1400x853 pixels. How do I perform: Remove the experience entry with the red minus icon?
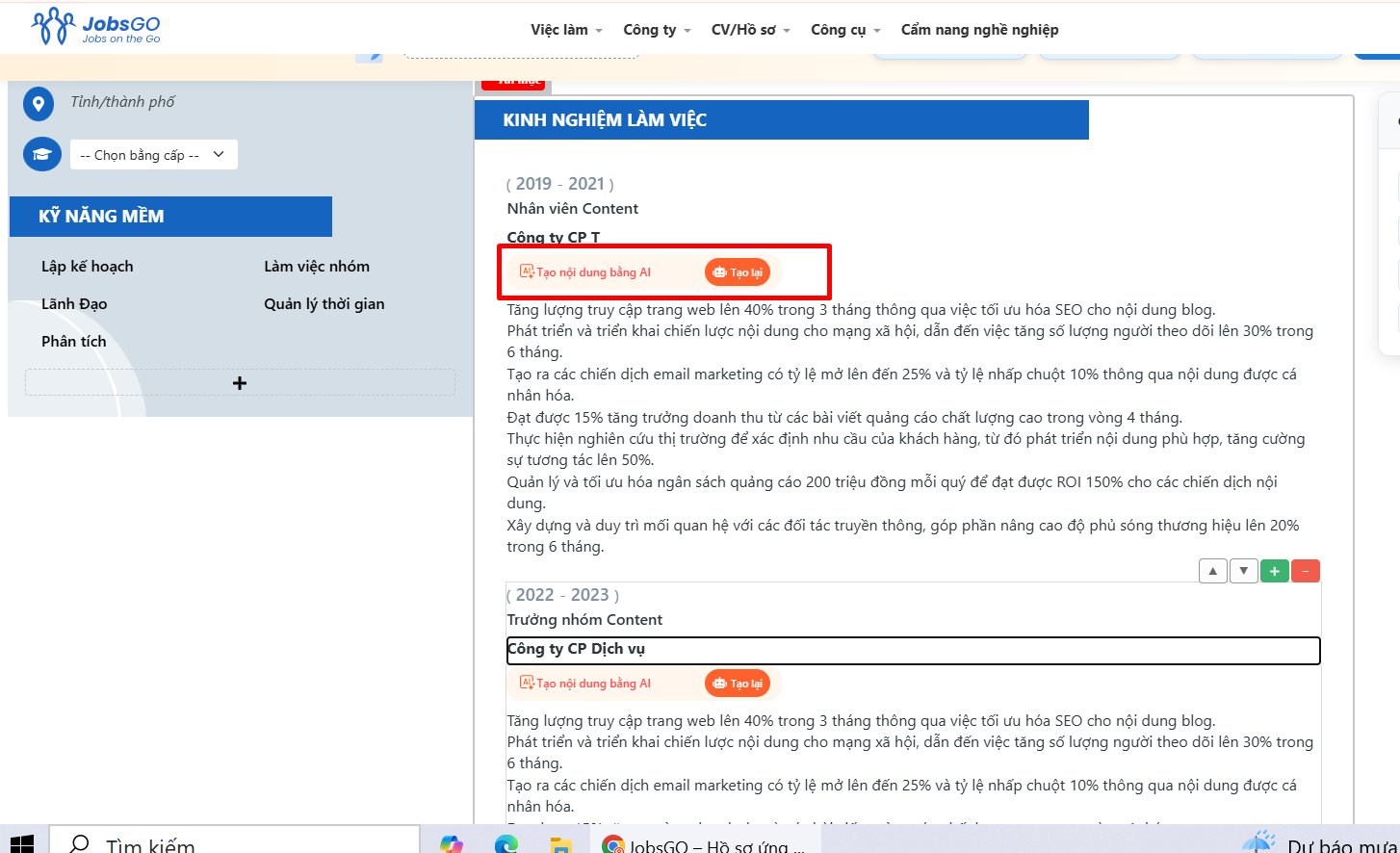1305,570
